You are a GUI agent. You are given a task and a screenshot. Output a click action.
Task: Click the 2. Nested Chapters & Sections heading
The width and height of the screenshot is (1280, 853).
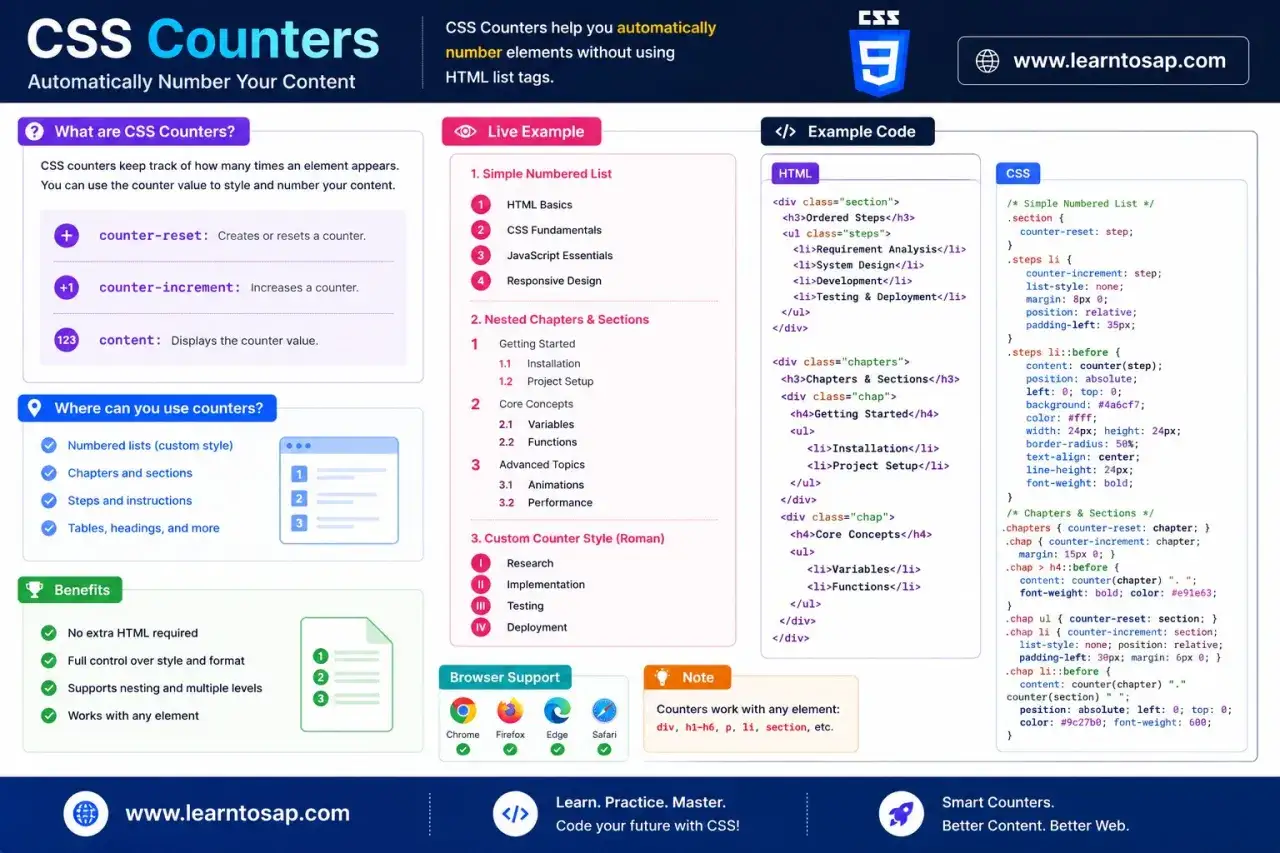pyautogui.click(x=560, y=320)
